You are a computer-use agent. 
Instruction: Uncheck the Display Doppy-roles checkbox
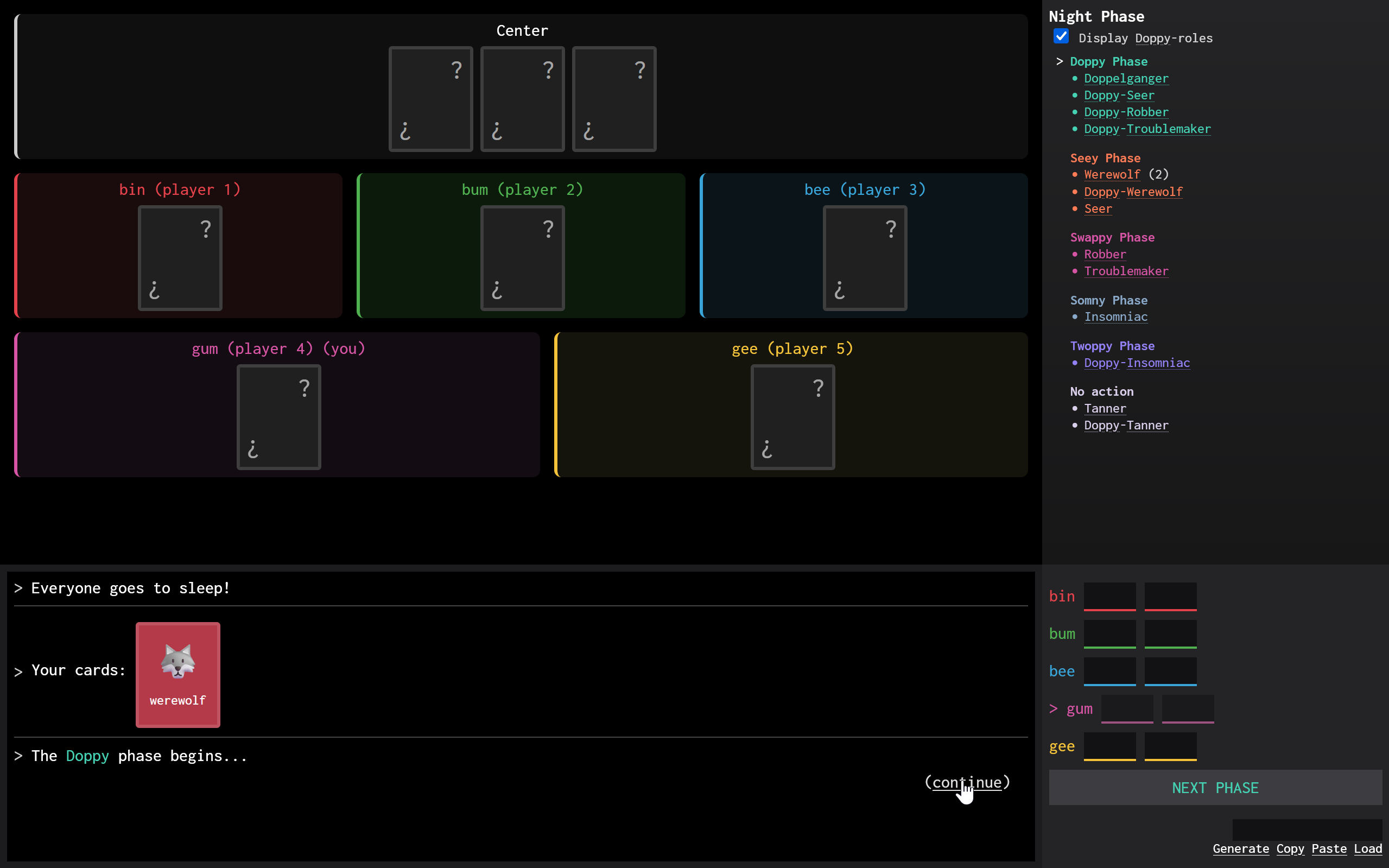tap(1061, 37)
